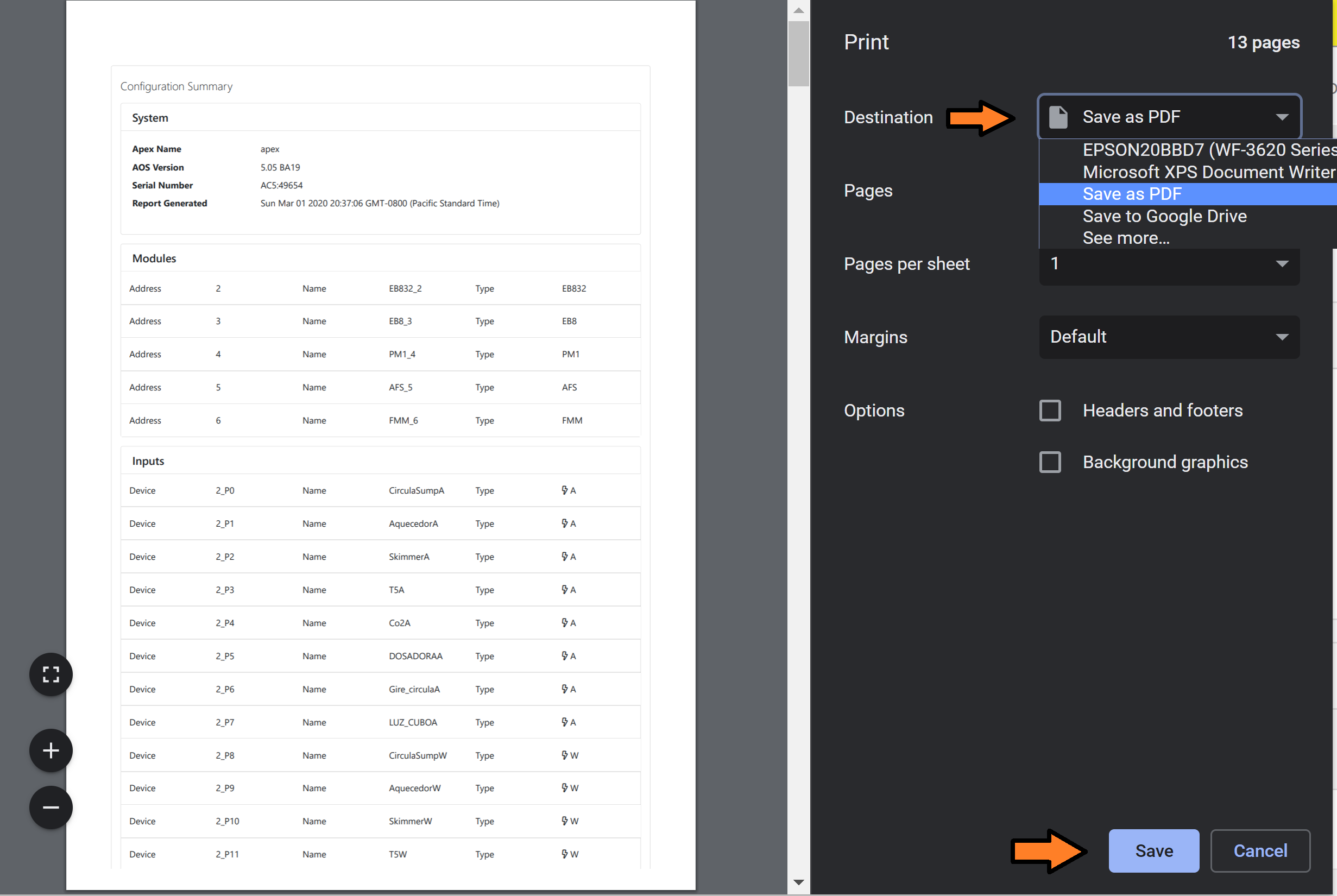The height and width of the screenshot is (896, 1337).
Task: Click the Cancel button
Action: [1260, 850]
